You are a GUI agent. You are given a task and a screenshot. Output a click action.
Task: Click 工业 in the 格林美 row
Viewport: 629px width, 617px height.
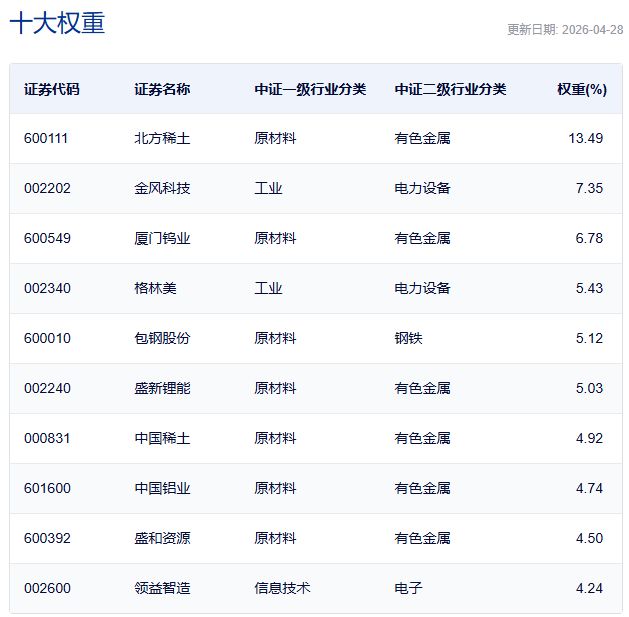pos(268,288)
